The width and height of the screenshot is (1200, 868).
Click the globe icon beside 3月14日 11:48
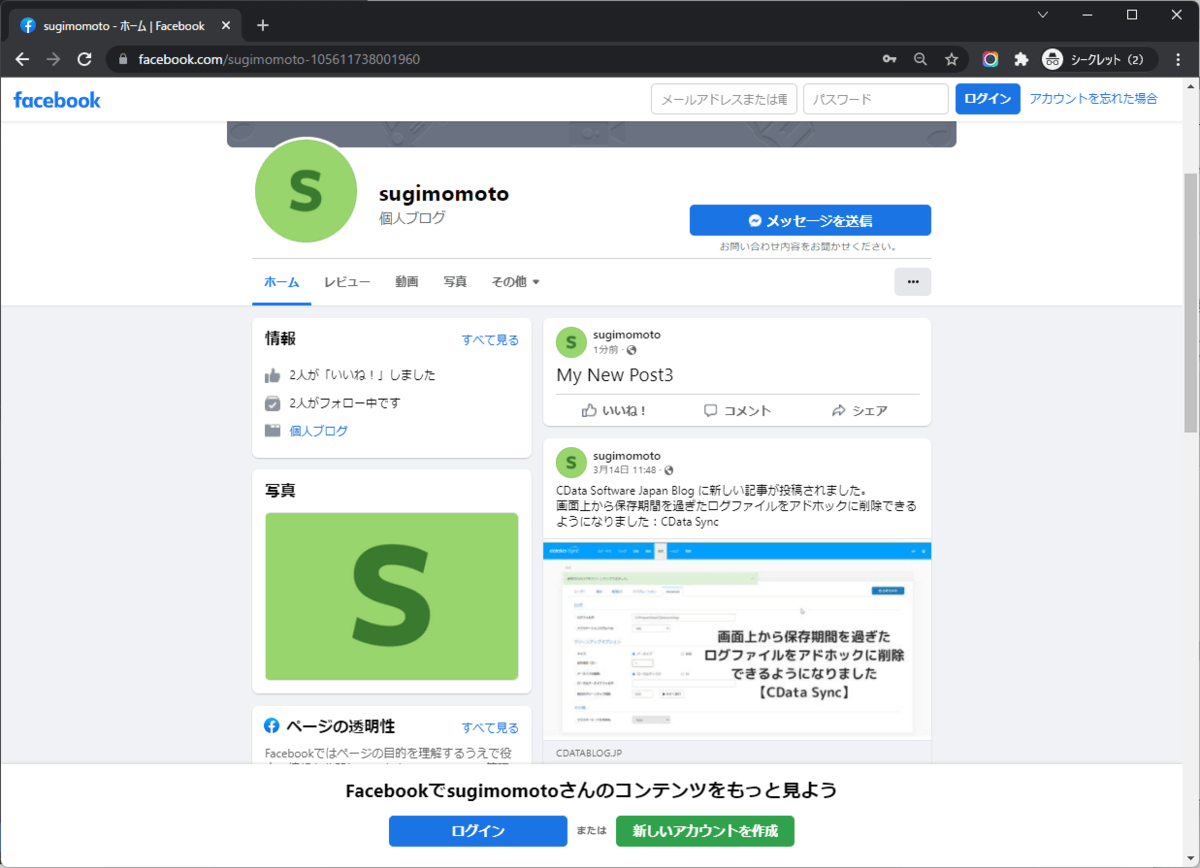(x=668, y=471)
